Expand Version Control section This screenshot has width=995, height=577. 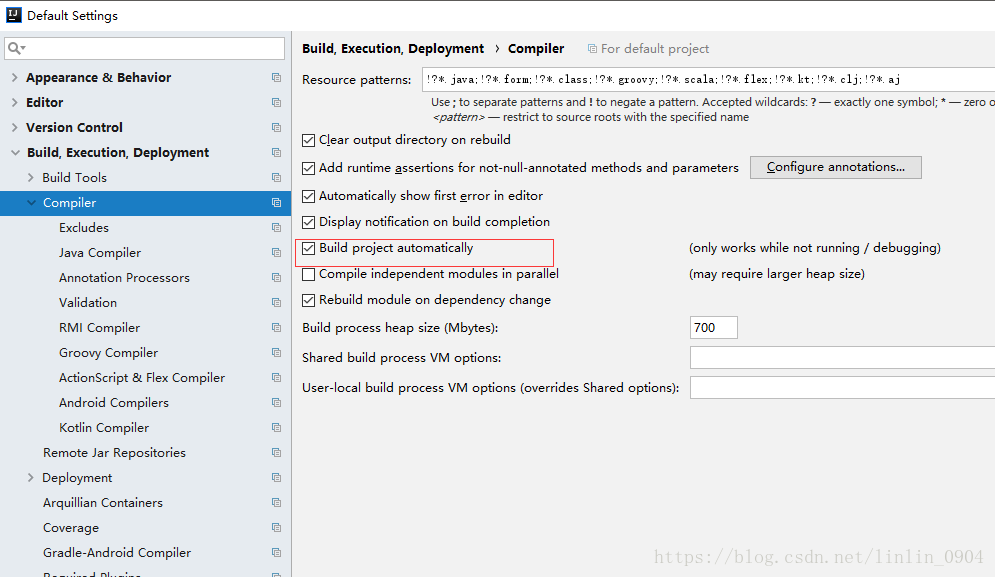pos(15,128)
